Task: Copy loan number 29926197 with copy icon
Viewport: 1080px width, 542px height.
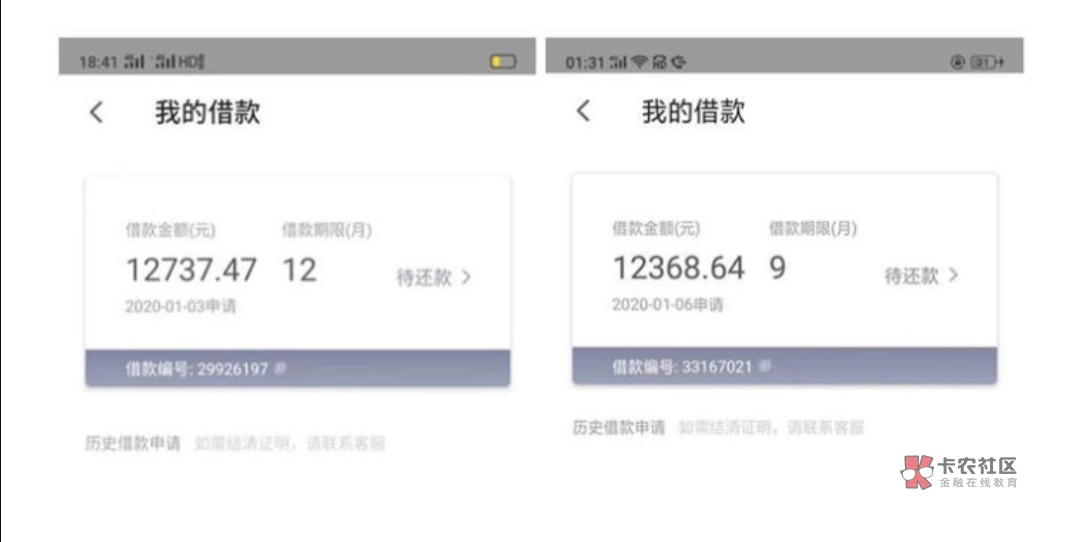Action: [280, 369]
